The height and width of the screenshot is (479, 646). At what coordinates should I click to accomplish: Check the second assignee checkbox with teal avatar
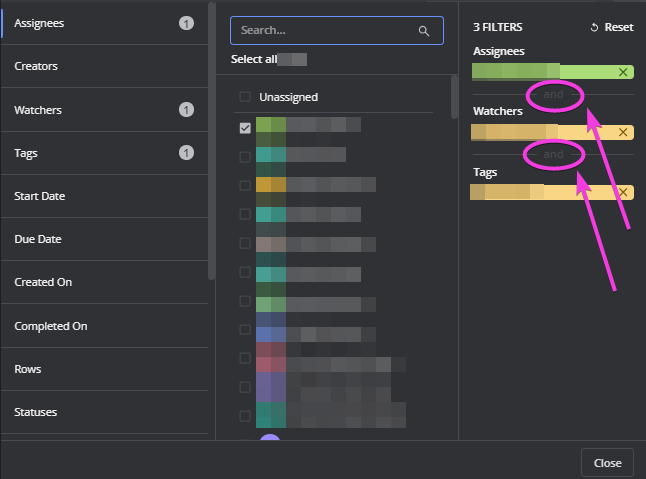tap(245, 157)
